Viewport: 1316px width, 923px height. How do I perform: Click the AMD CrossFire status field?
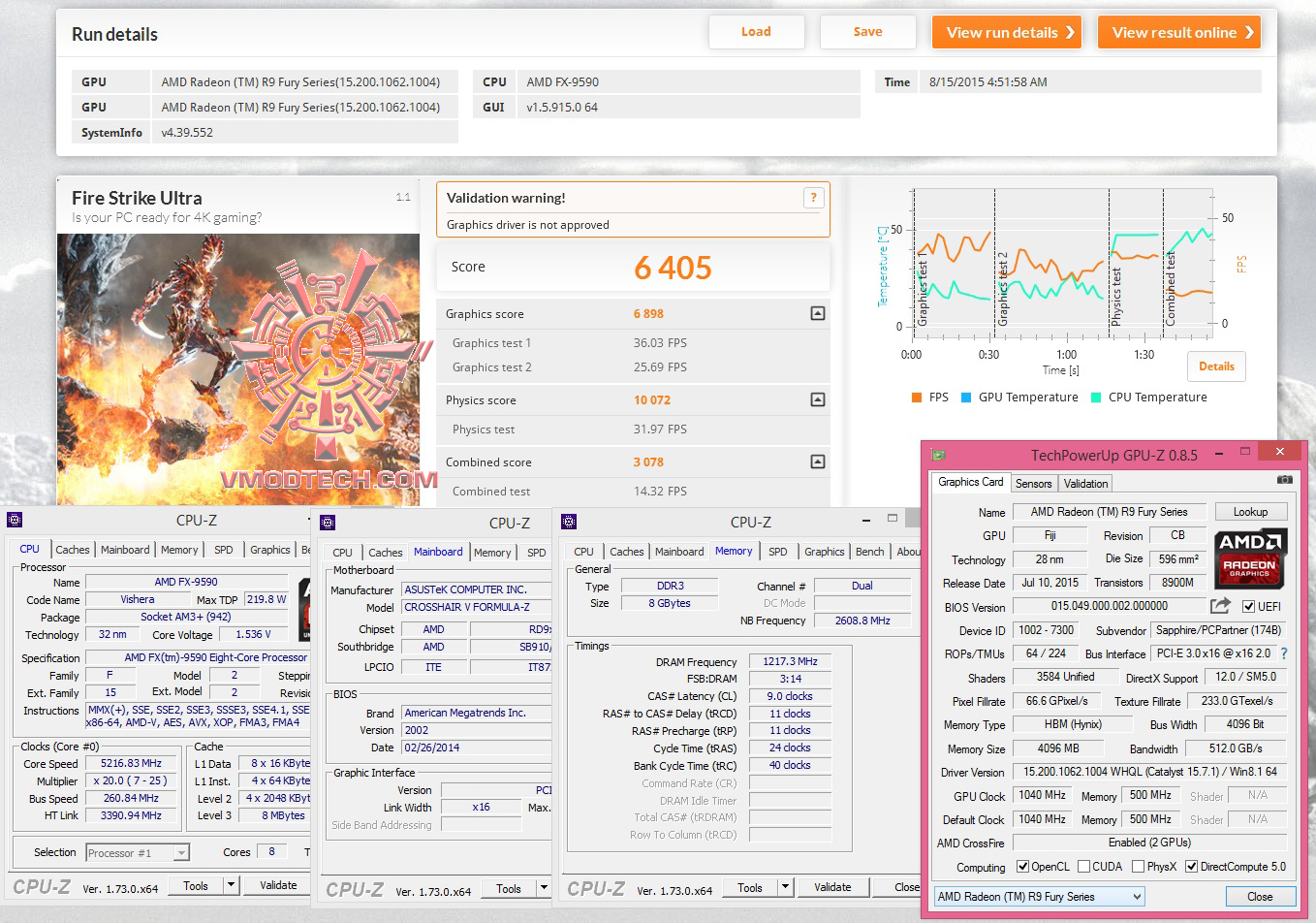point(1149,843)
